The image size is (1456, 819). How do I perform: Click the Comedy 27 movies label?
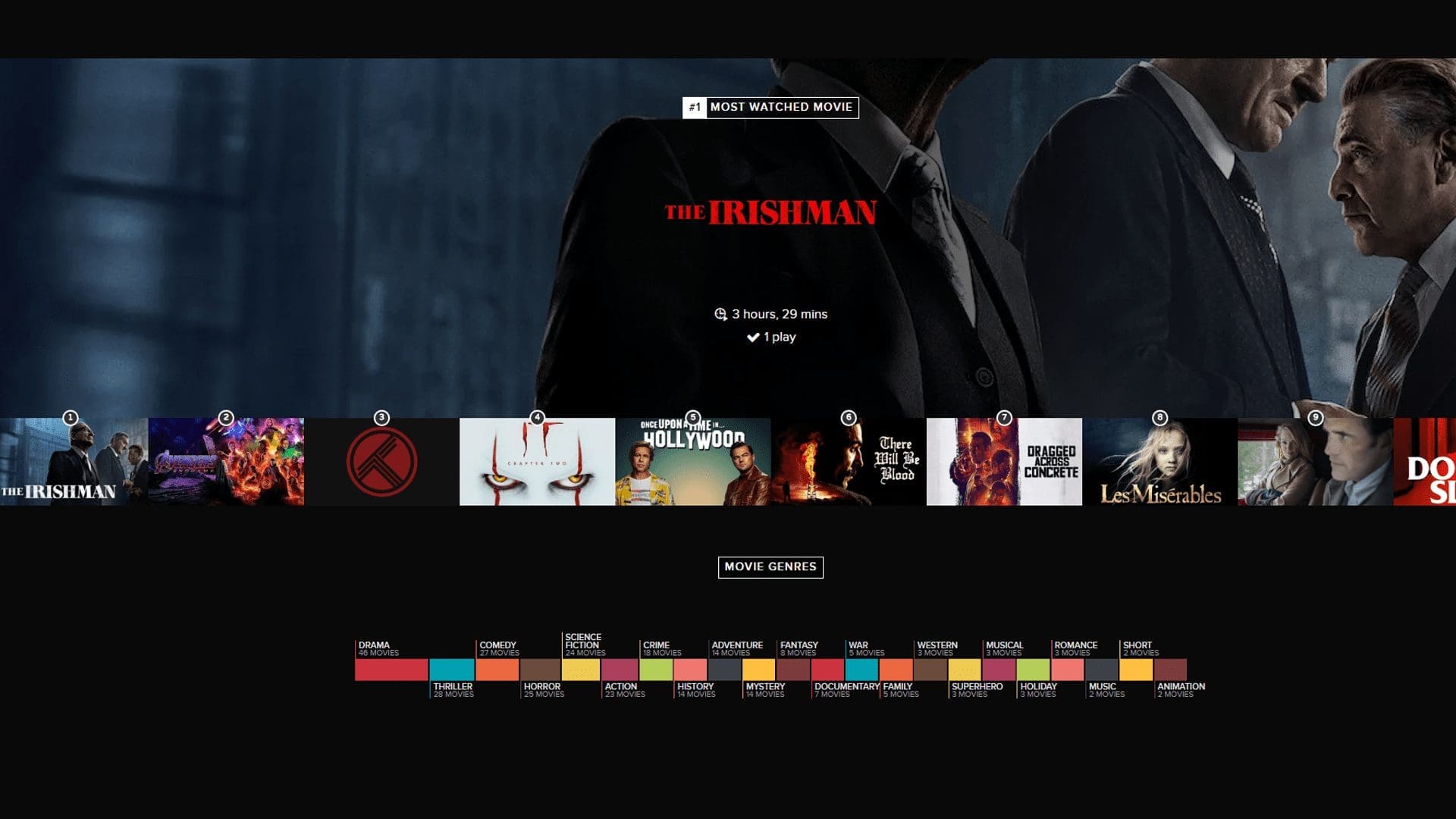[499, 648]
